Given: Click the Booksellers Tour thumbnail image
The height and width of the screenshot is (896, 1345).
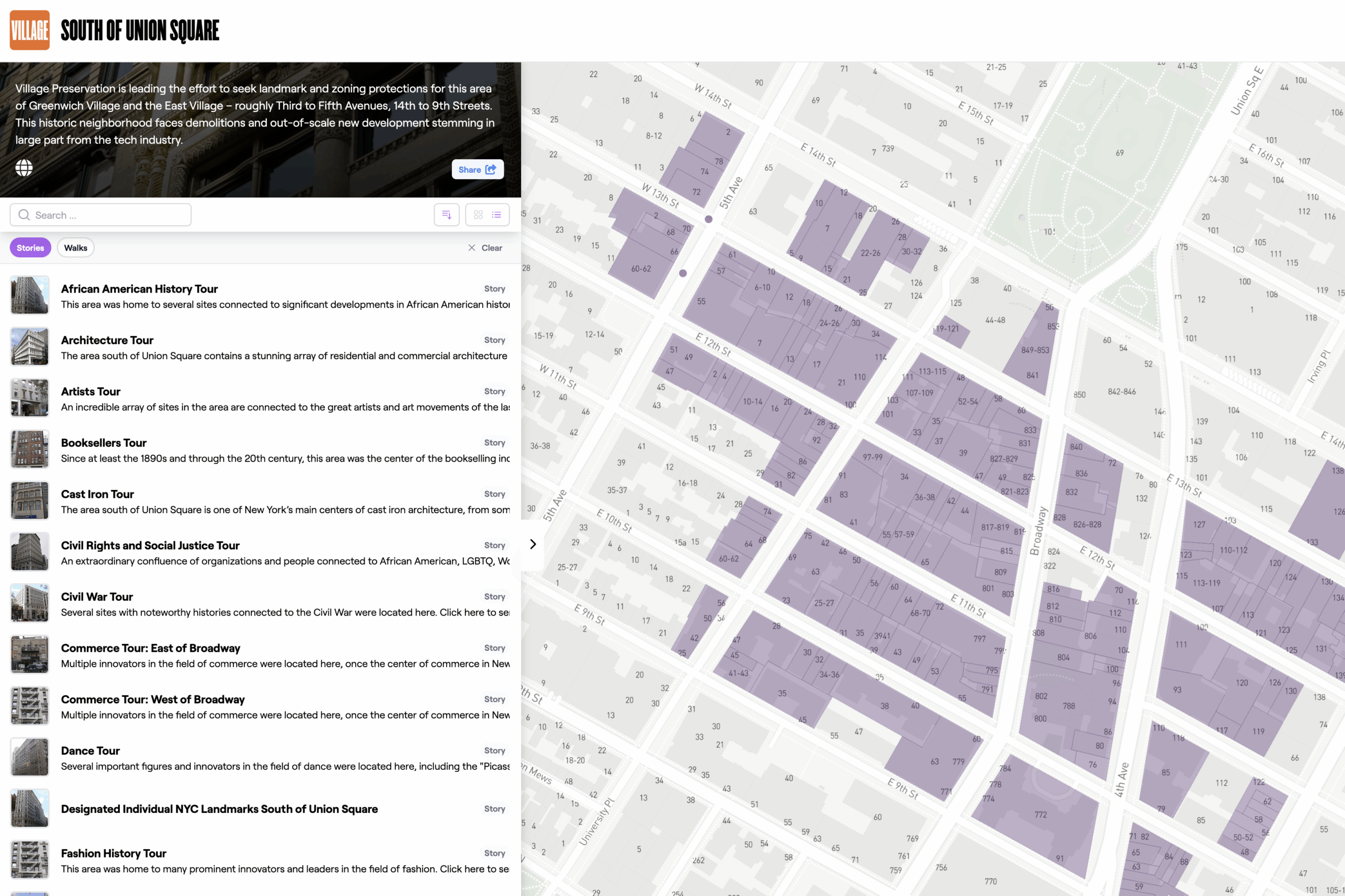Looking at the screenshot, I should (x=30, y=449).
